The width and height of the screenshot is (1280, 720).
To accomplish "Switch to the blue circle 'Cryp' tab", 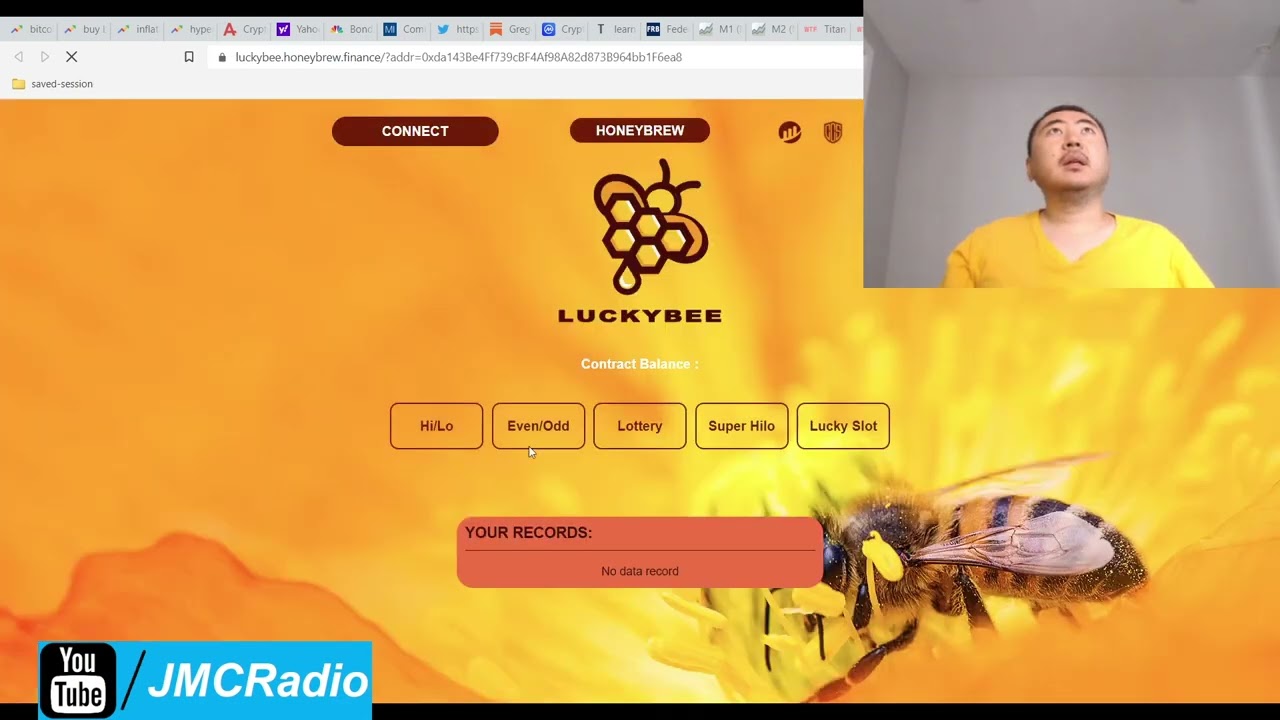I will [x=563, y=29].
